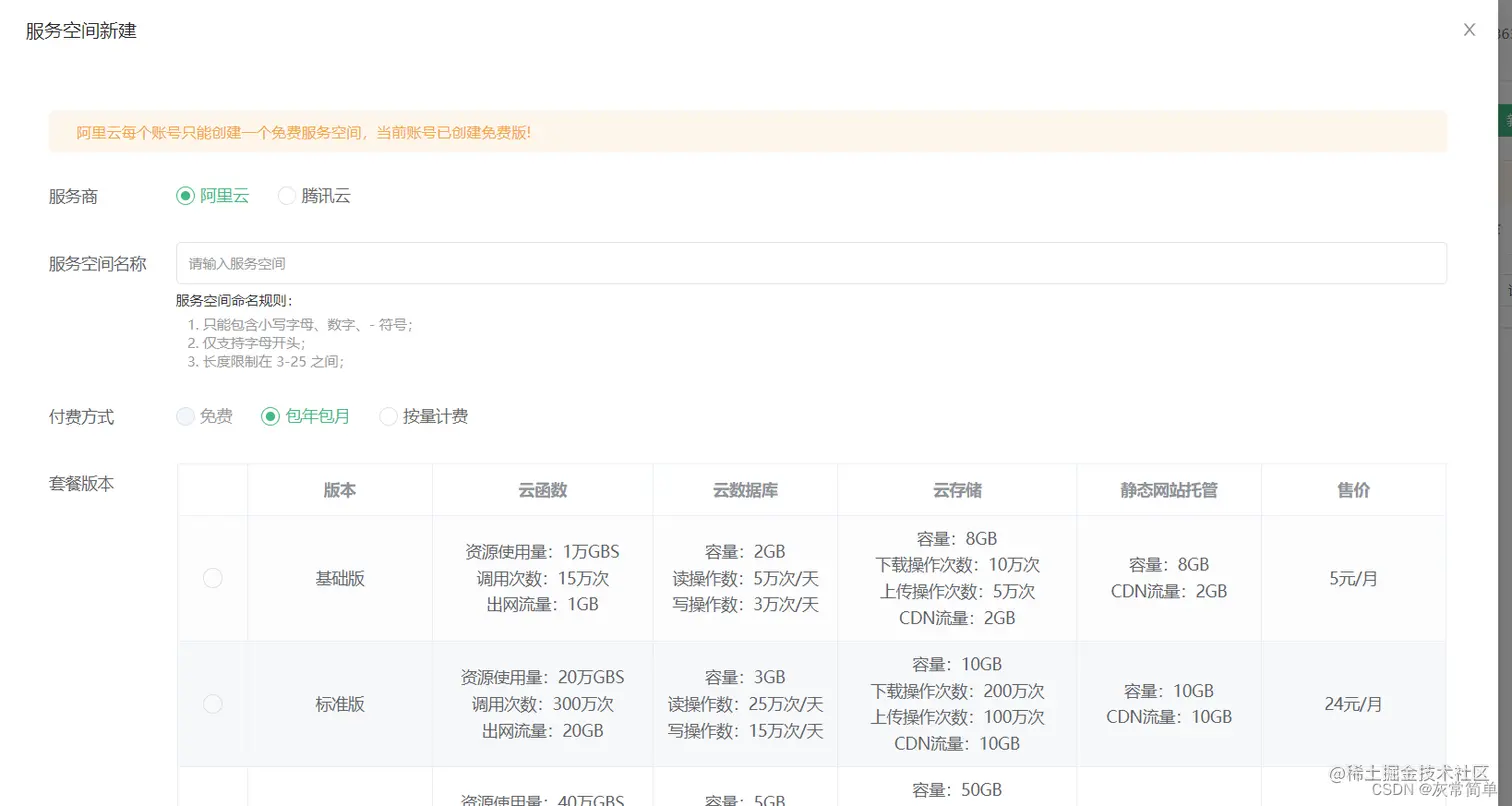Select 腾讯云 as service provider
The width and height of the screenshot is (1512, 806).
[314, 196]
